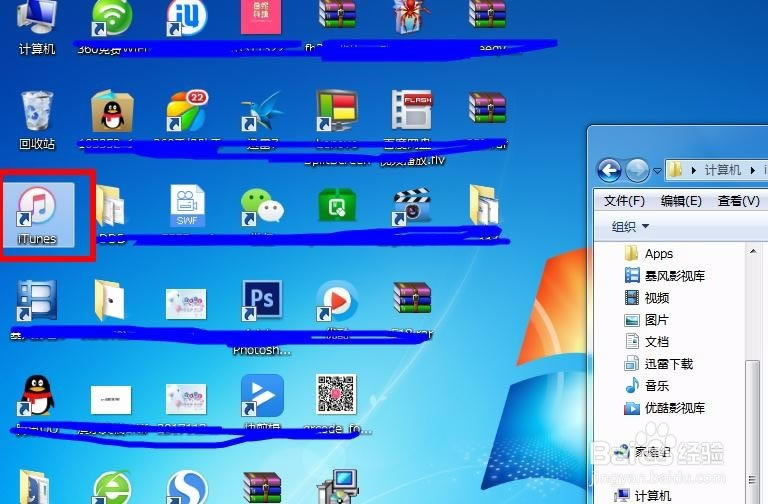768x504 pixels.
Task: Select the colorful icon with 22 badge
Action: pyautogui.click(x=187, y=111)
